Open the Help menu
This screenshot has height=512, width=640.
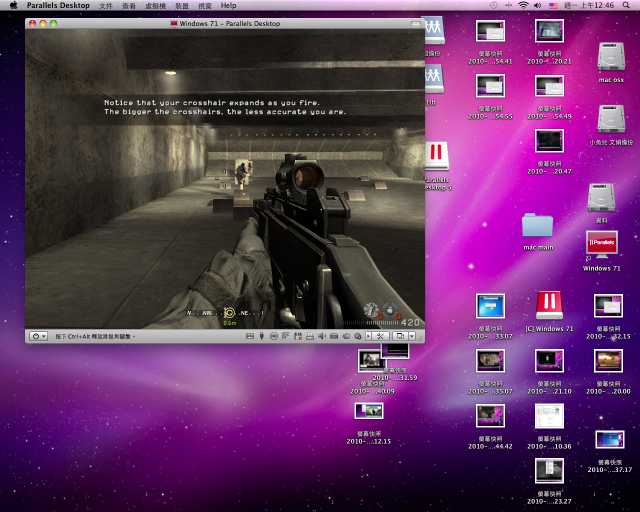228,5
